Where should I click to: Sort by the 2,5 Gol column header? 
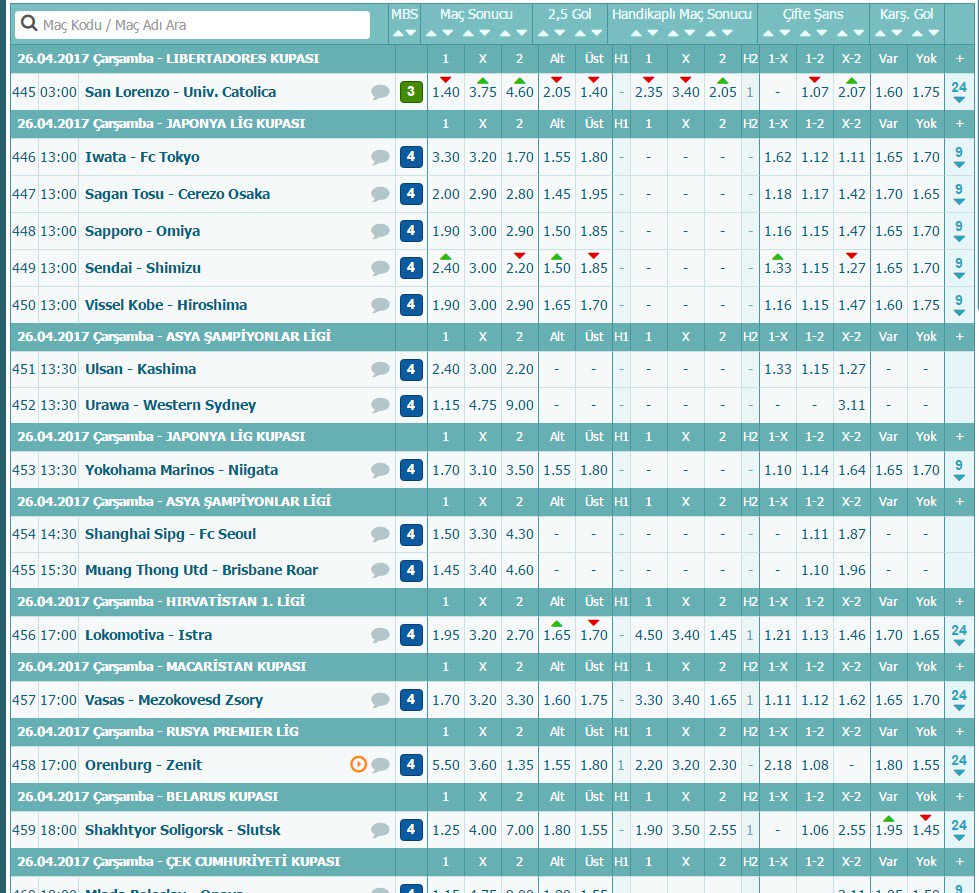[x=569, y=14]
